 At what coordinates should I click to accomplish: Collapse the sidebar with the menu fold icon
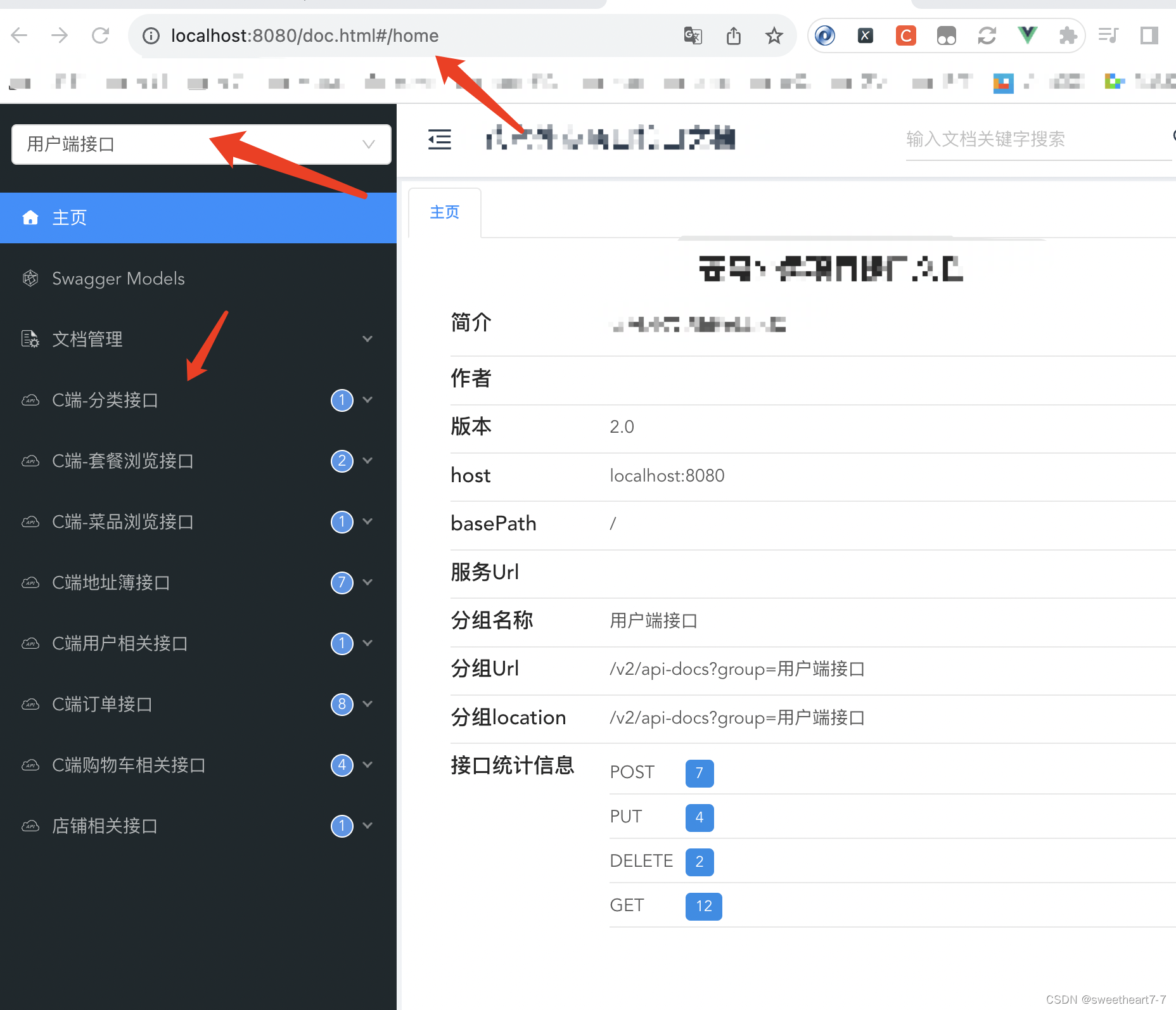tap(440, 139)
